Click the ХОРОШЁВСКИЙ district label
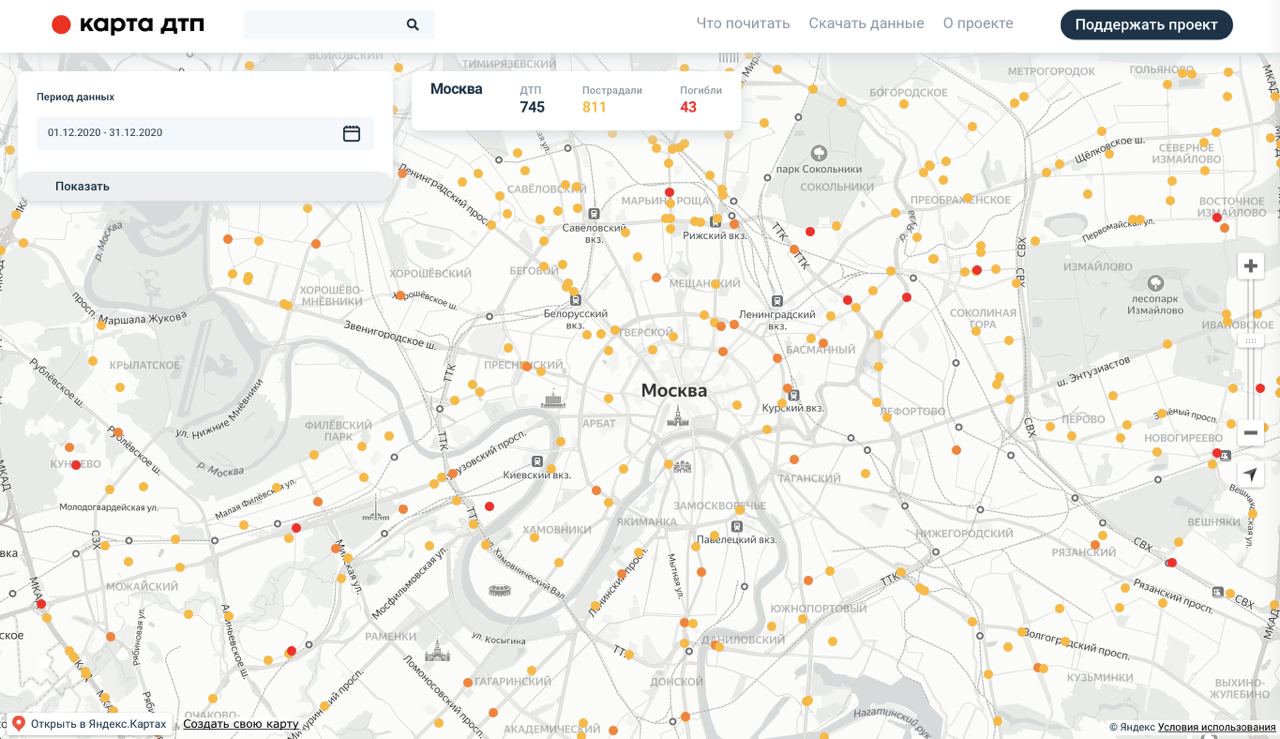 [430, 273]
